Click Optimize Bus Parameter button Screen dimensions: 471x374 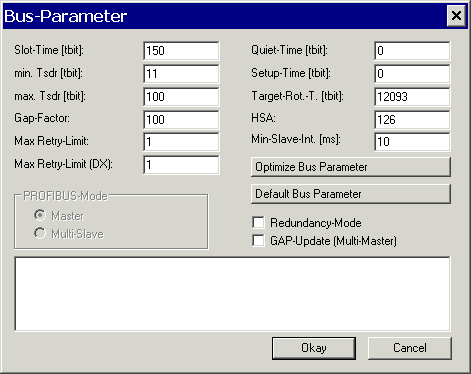click(x=351, y=167)
